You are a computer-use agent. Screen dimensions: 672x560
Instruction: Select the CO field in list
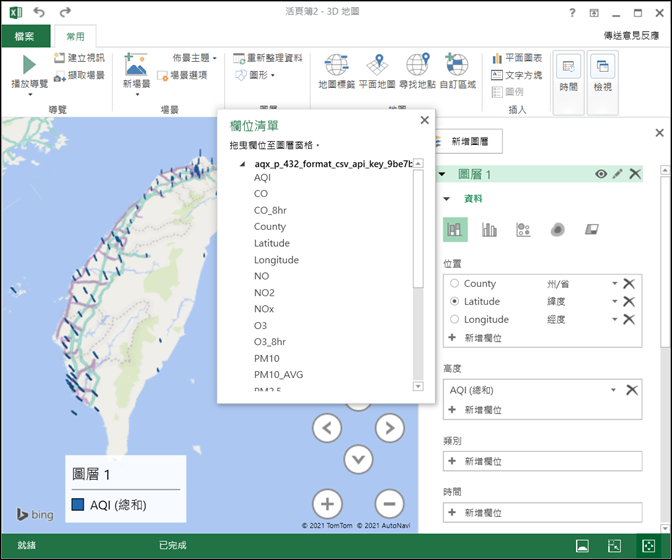[x=261, y=194]
